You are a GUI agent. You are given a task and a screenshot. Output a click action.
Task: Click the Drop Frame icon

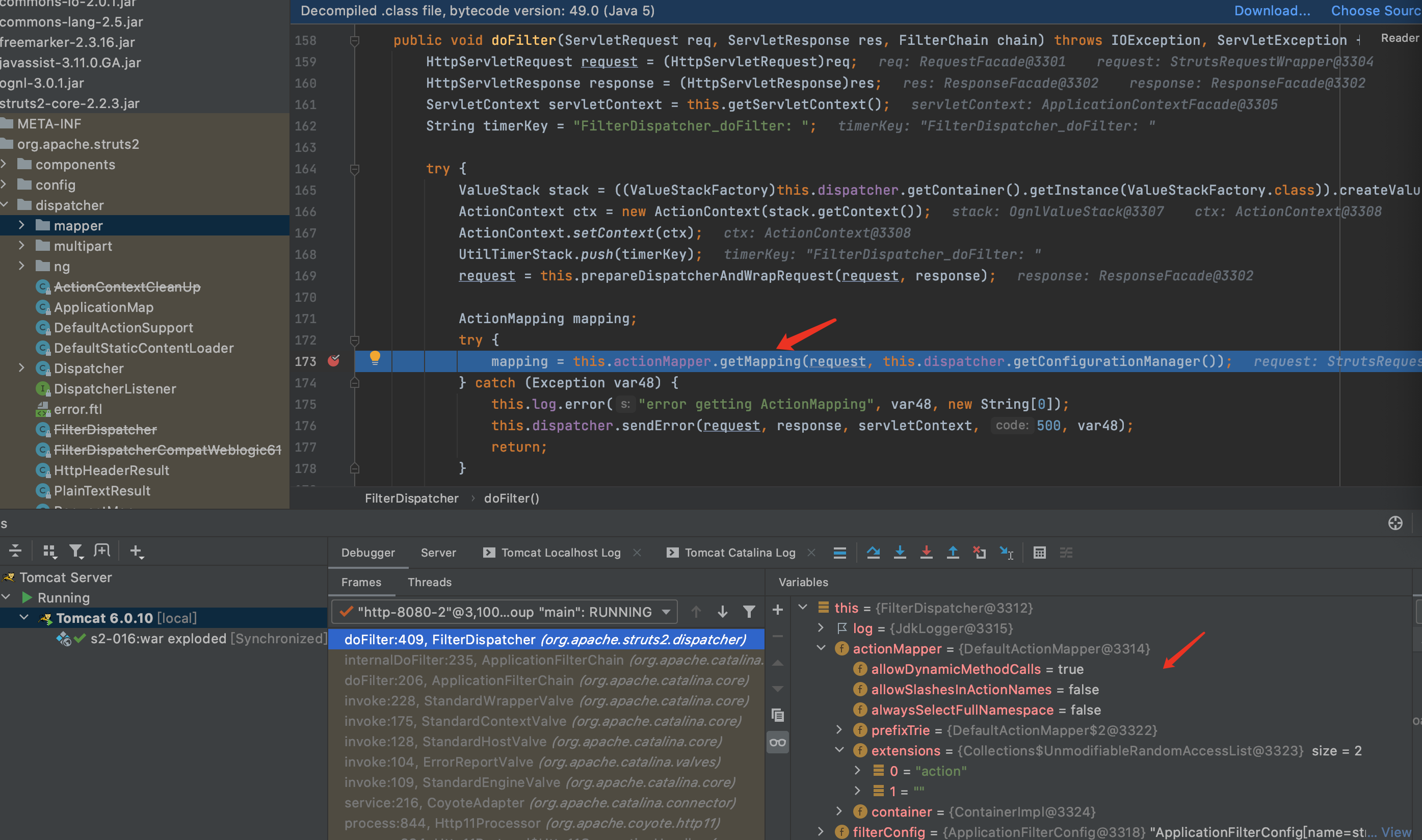pos(980,553)
